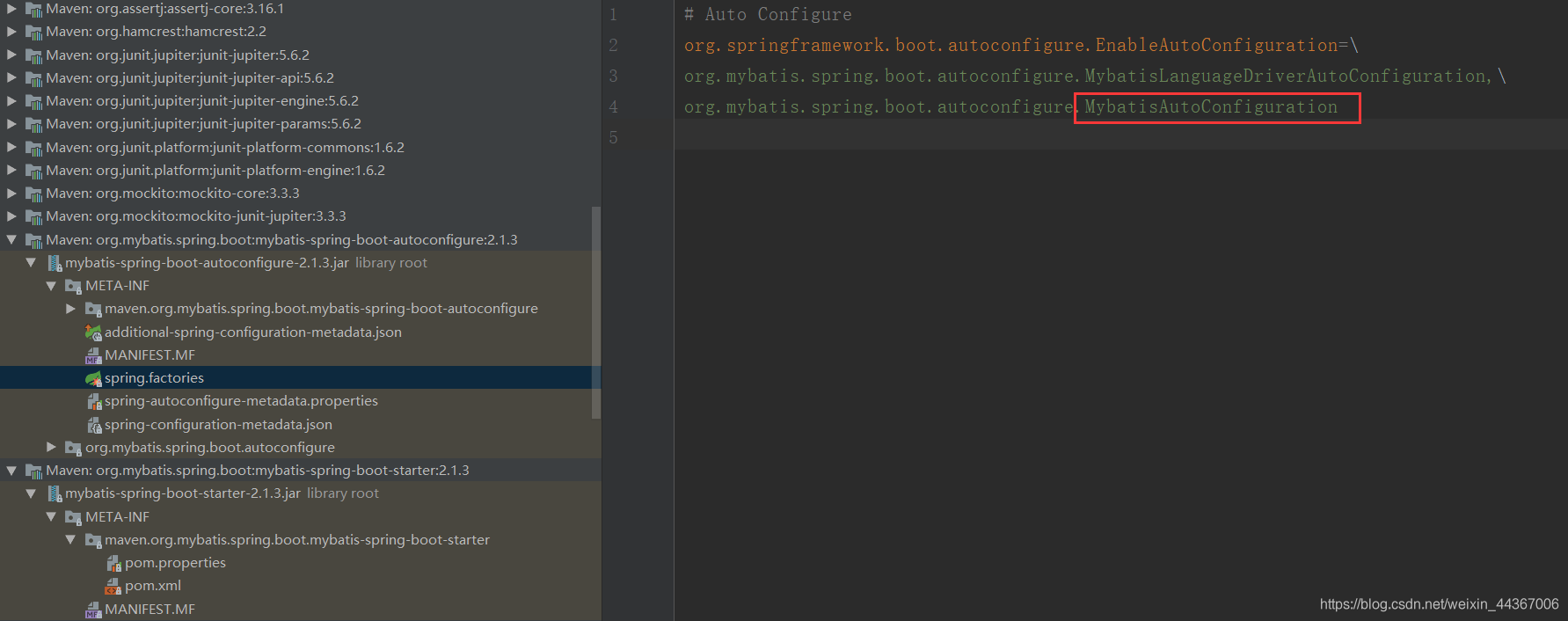Expand the junit-jupiter-engine:5.6.2 library node
This screenshot has height=621, width=1568.
tap(11, 100)
